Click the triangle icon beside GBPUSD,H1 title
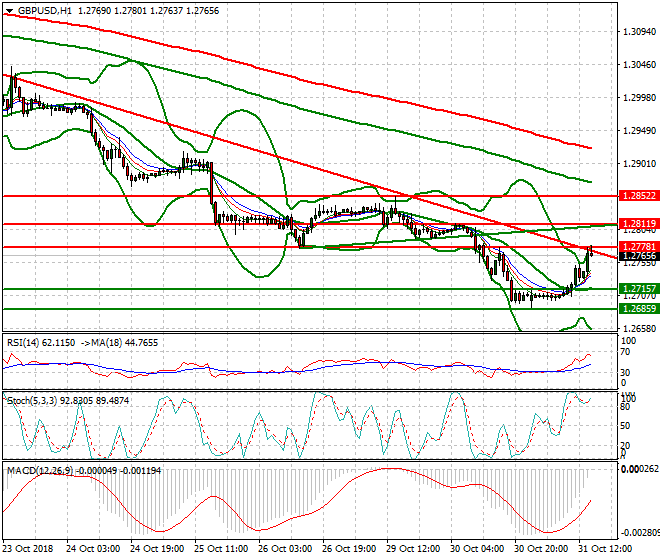 7,10
